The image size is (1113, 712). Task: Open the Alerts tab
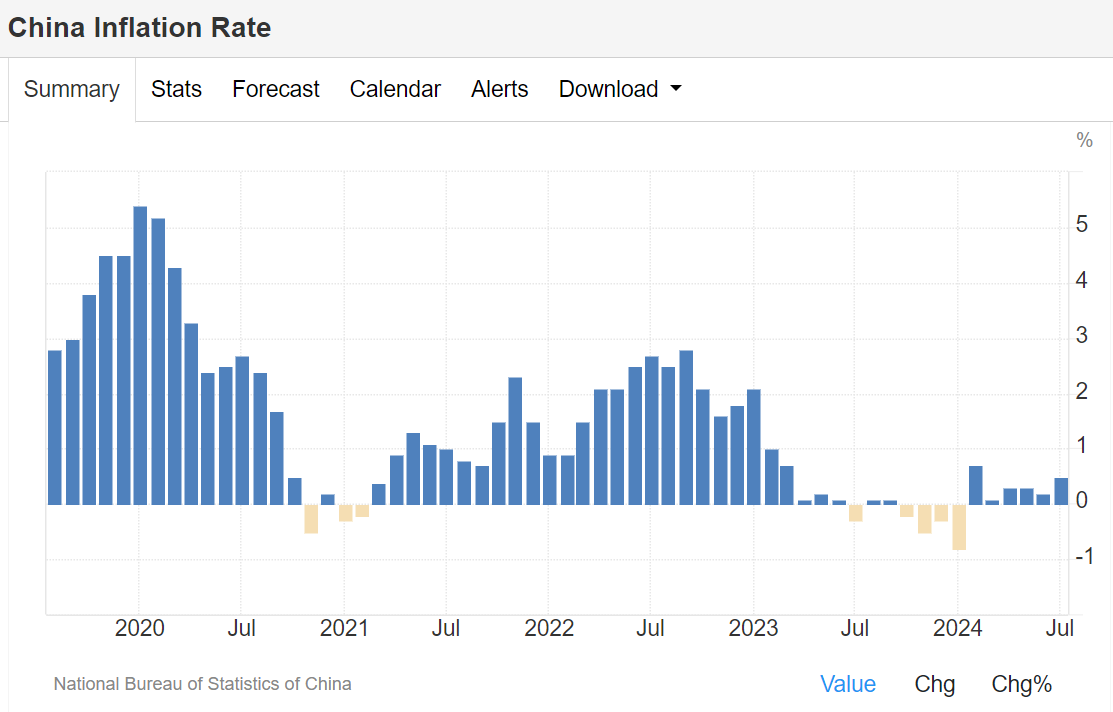tap(500, 89)
